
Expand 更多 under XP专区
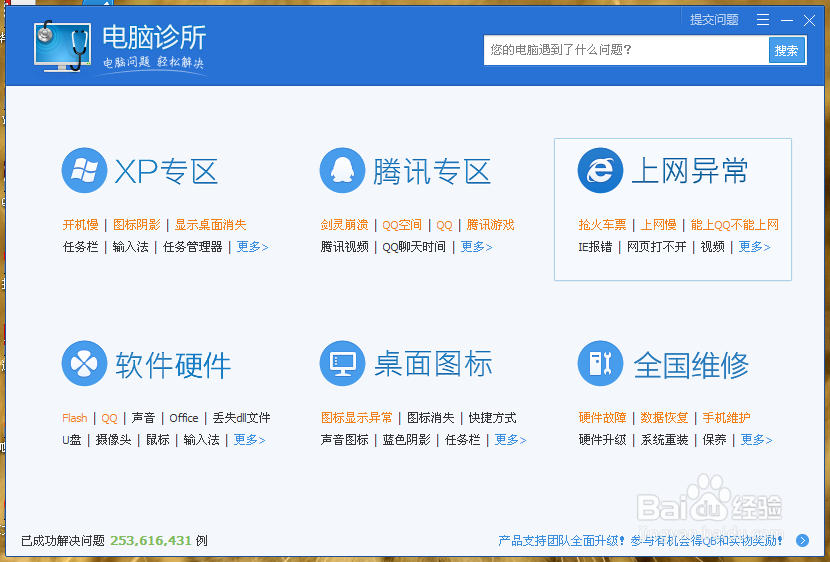252,247
